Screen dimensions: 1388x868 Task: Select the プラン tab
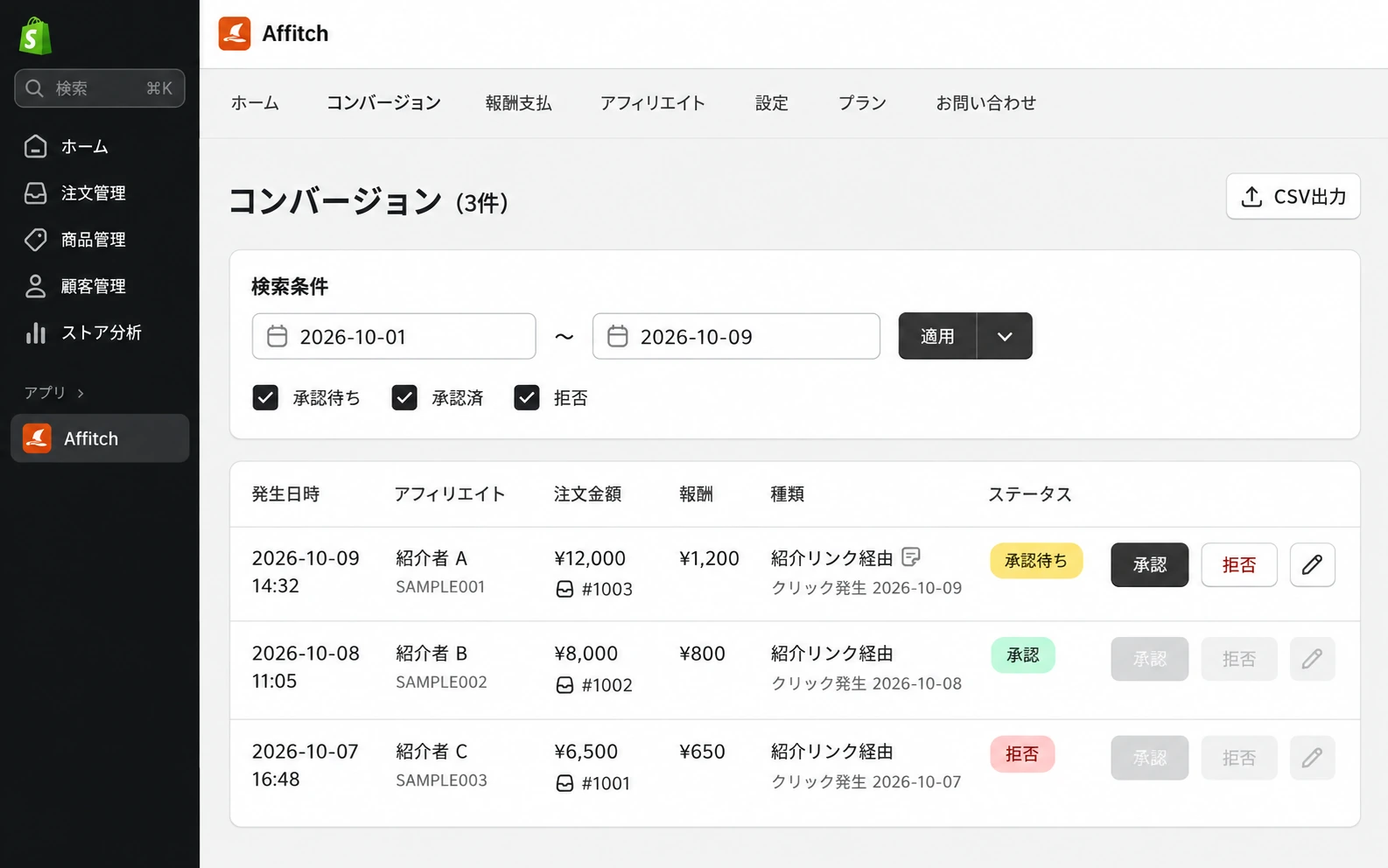tap(862, 103)
